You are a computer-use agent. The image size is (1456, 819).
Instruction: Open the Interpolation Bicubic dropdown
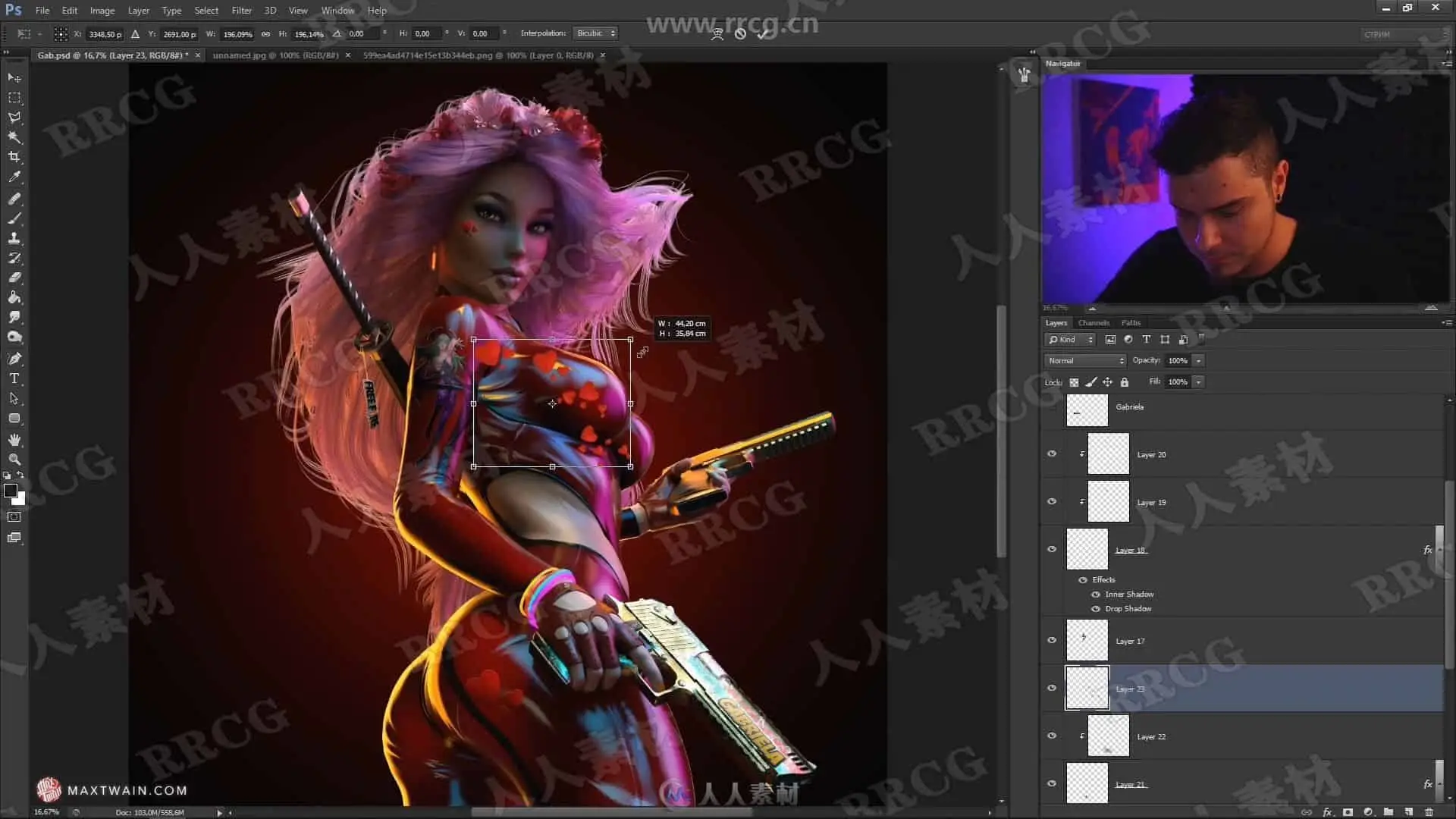[595, 33]
